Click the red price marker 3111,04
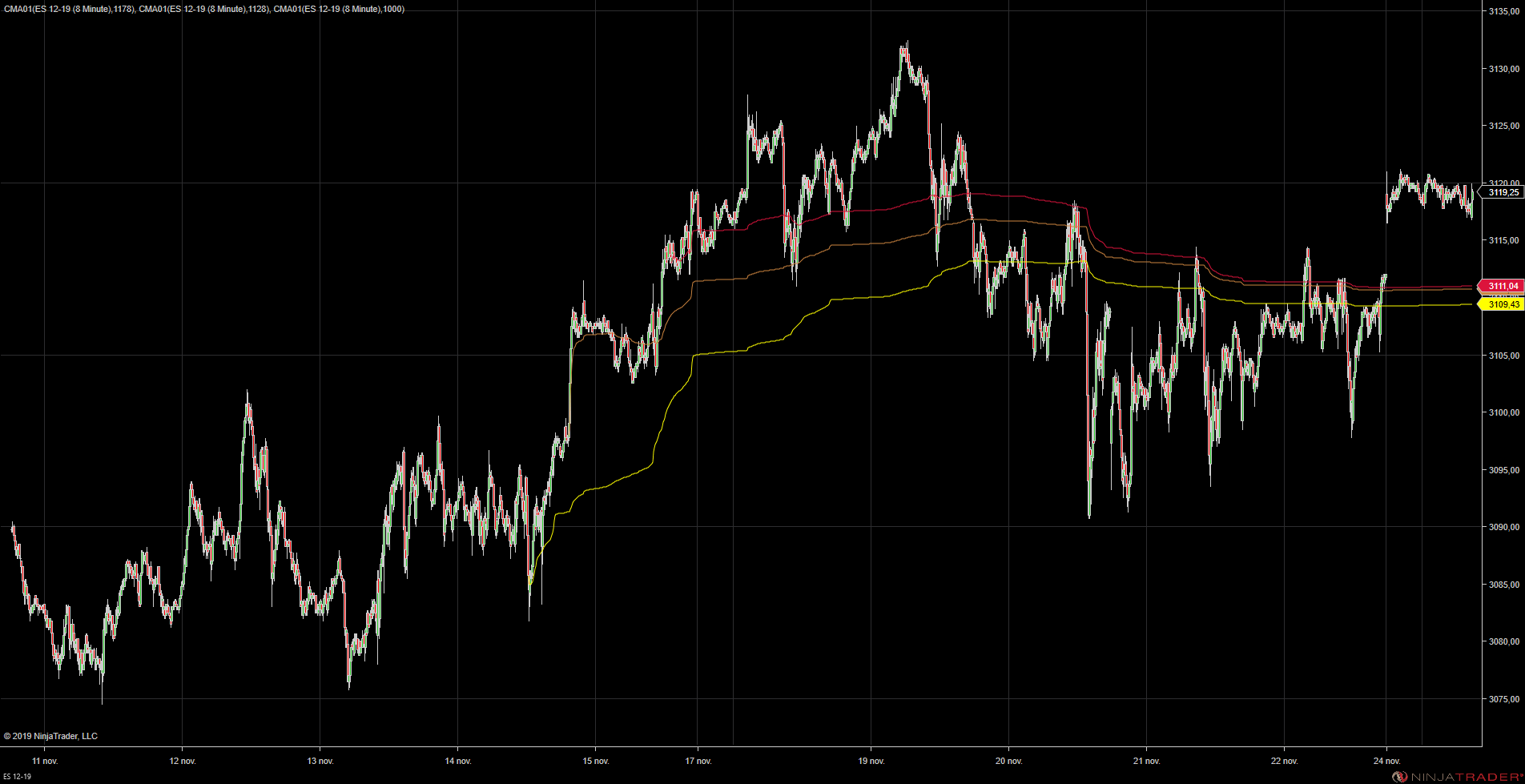1525x784 pixels. pos(1501,286)
